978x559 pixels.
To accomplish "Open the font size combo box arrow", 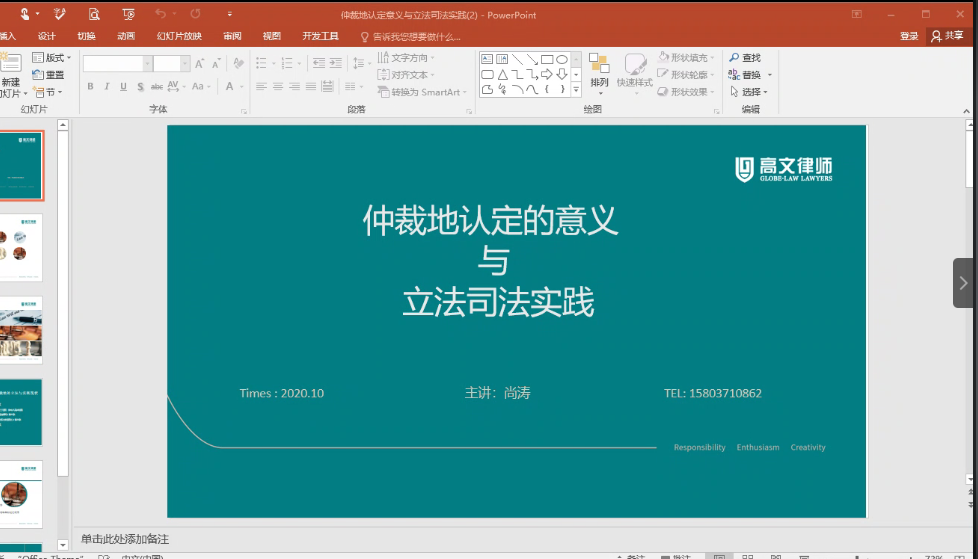I will point(185,63).
